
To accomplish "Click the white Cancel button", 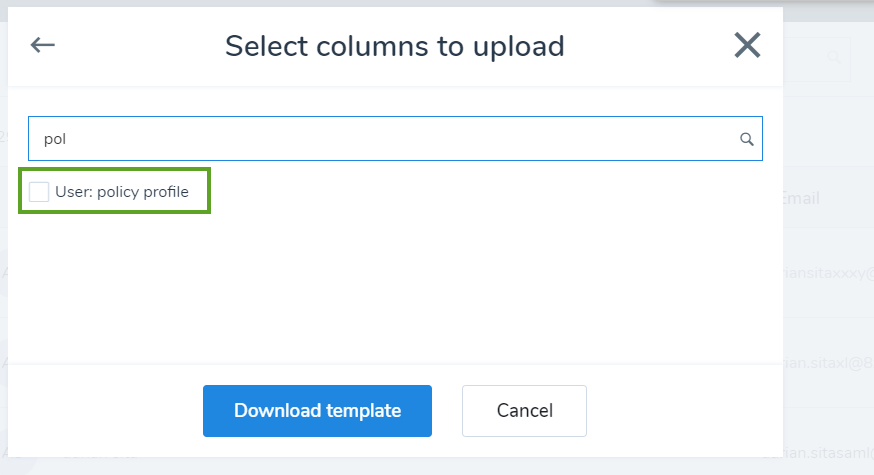I will (524, 411).
